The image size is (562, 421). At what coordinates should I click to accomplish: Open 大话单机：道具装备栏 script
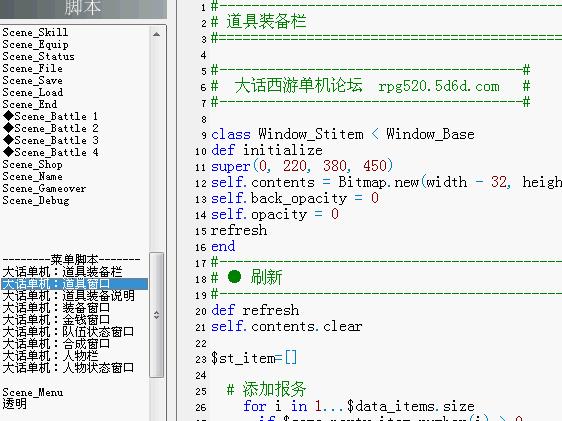(x=62, y=271)
